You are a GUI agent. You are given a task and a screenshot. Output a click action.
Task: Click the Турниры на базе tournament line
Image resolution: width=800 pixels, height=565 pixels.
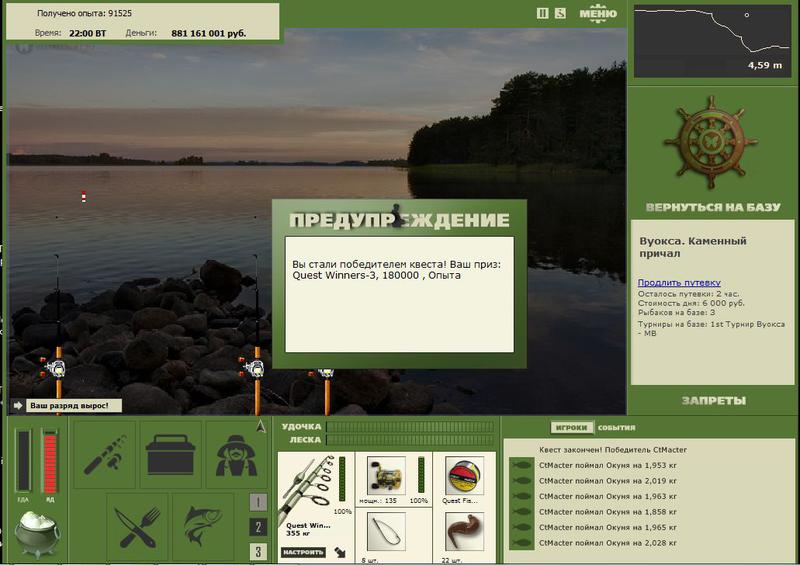click(711, 329)
